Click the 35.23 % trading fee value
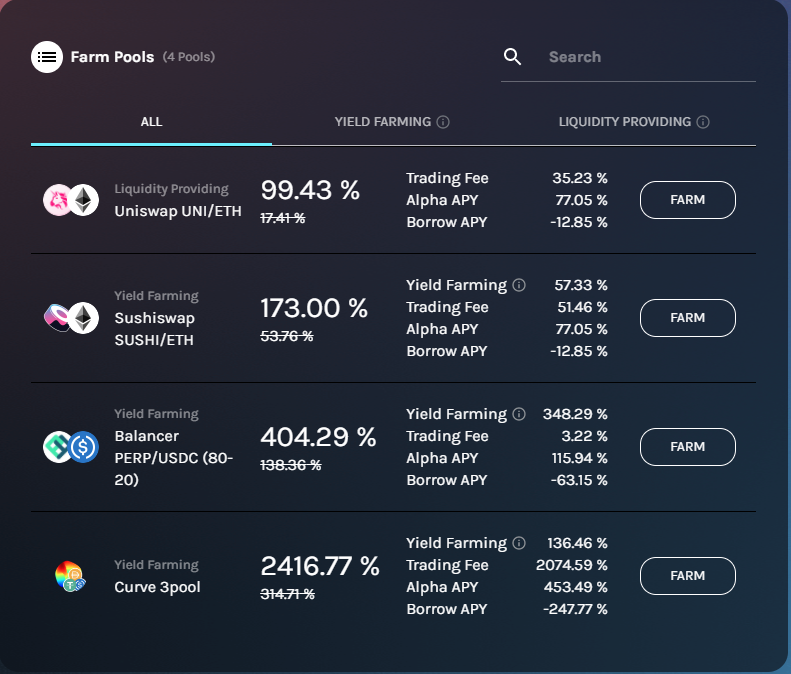791x674 pixels. click(580, 178)
